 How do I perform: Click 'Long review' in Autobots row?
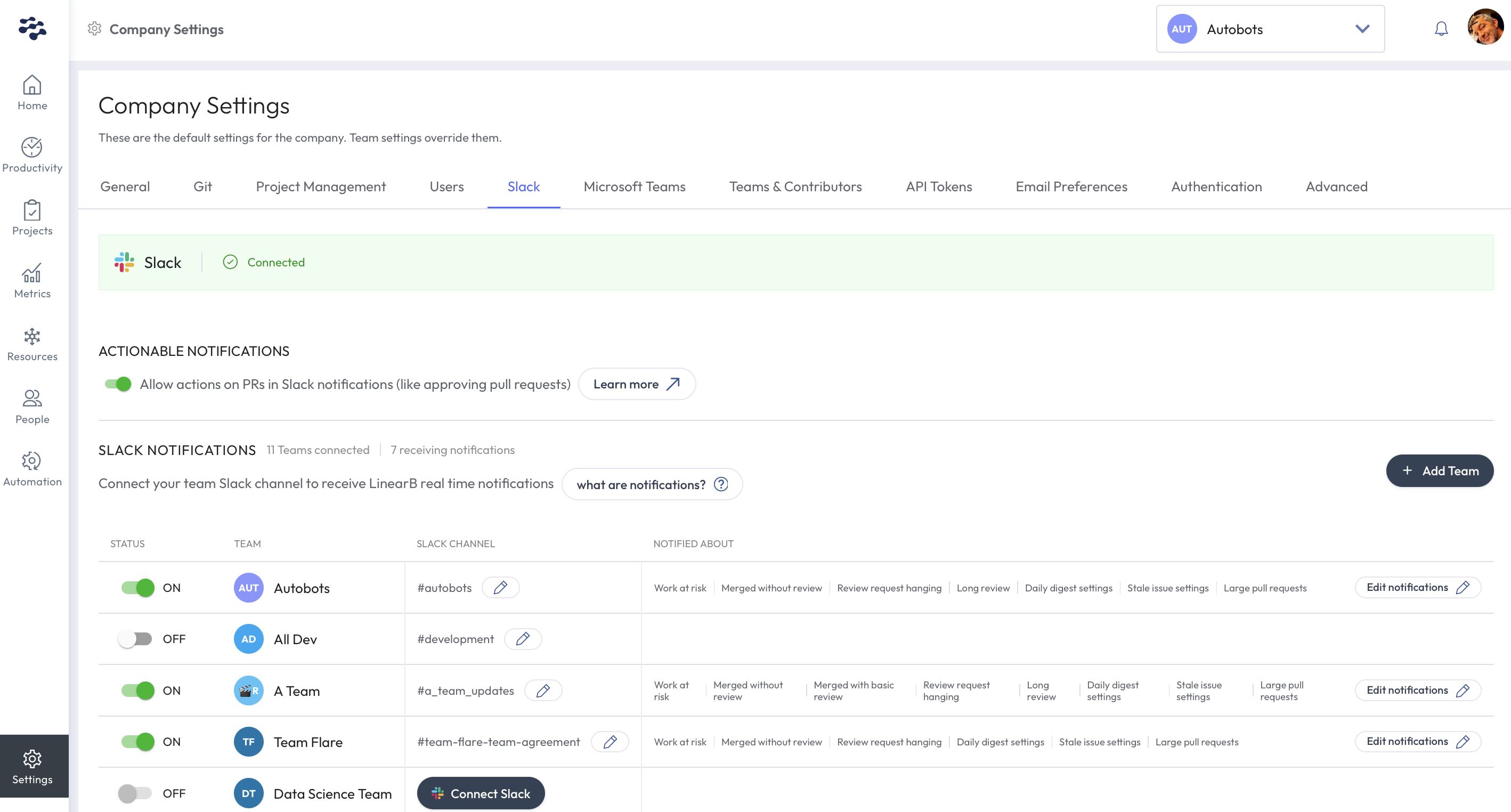click(983, 588)
